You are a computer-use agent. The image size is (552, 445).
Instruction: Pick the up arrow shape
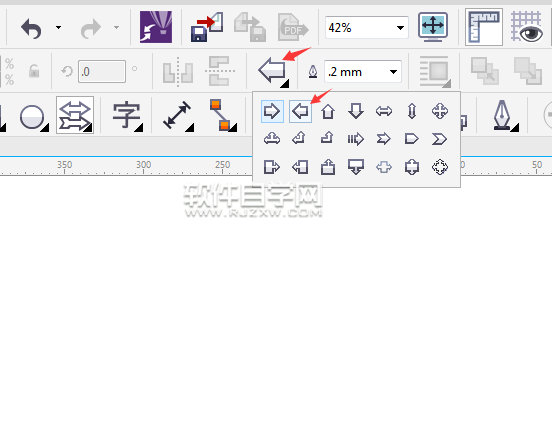click(328, 111)
